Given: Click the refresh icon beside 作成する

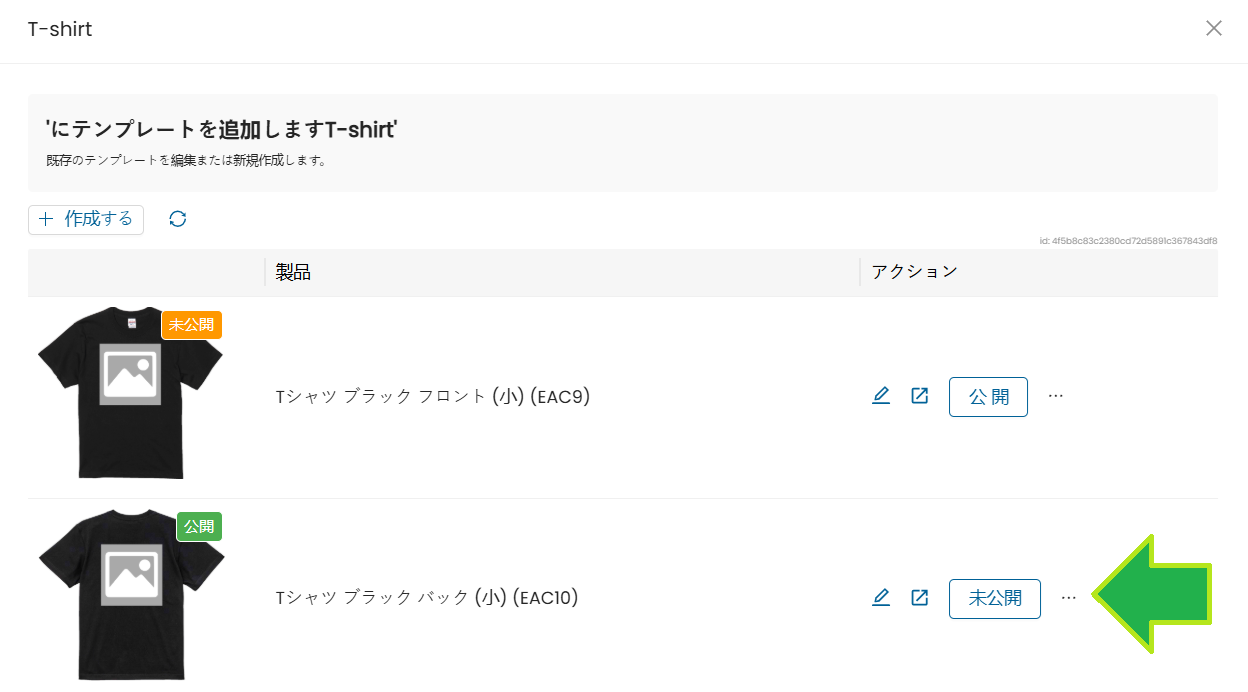Looking at the screenshot, I should point(178,219).
